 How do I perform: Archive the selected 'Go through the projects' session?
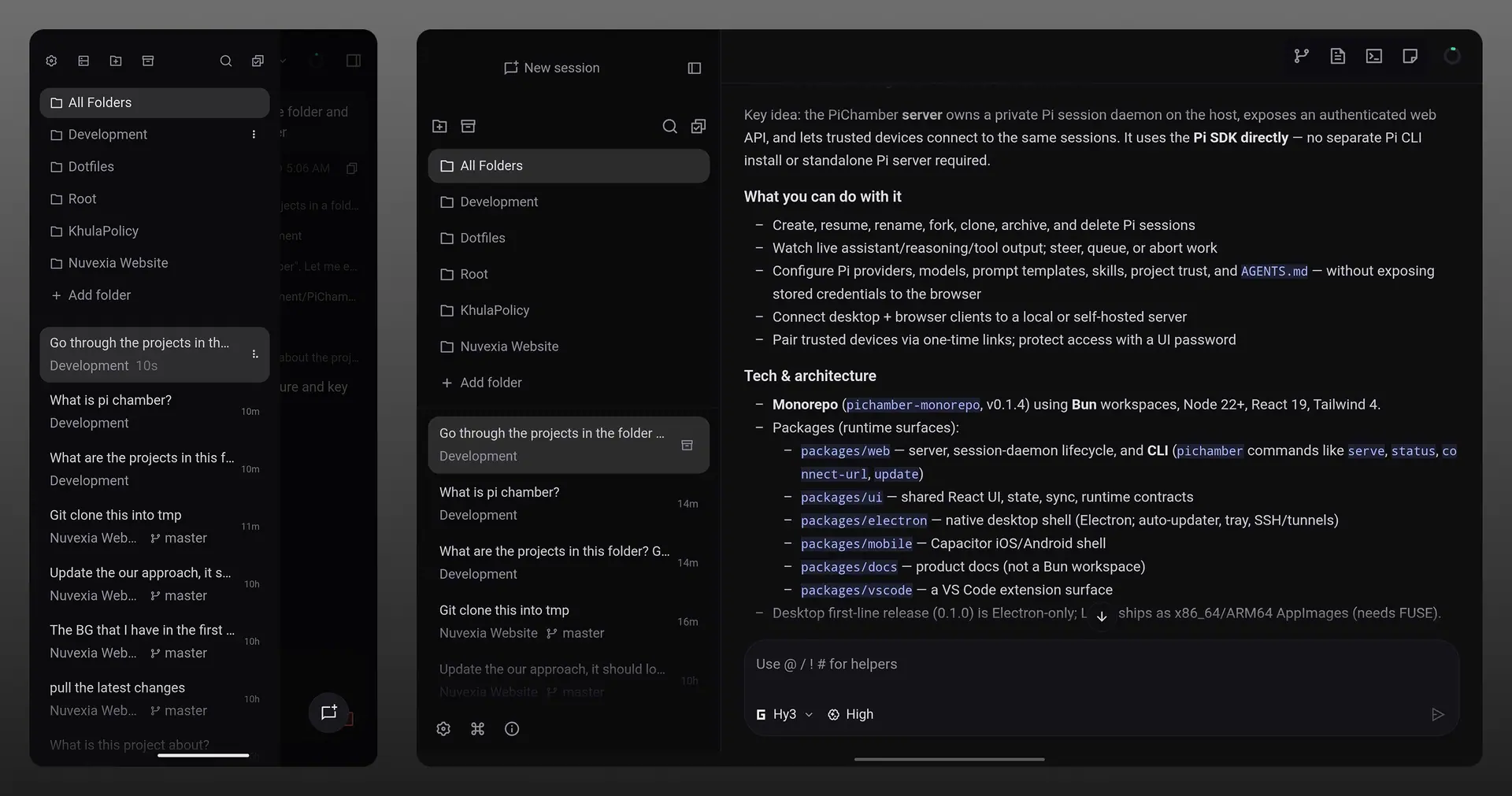click(687, 445)
